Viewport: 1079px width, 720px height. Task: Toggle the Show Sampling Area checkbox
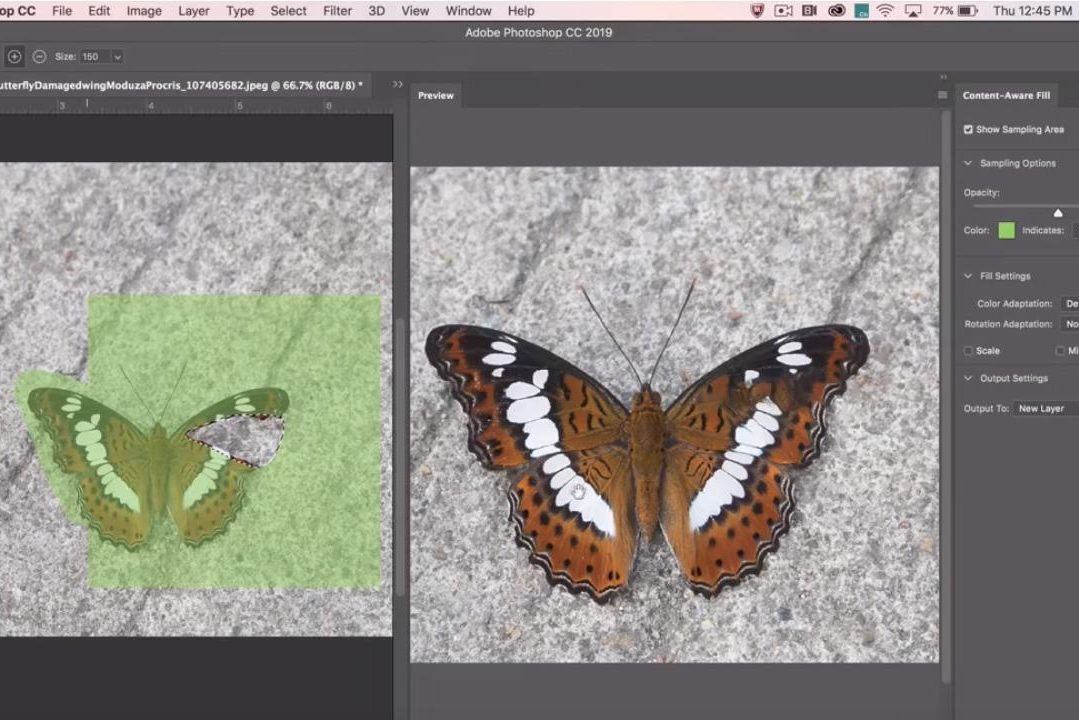click(x=968, y=130)
